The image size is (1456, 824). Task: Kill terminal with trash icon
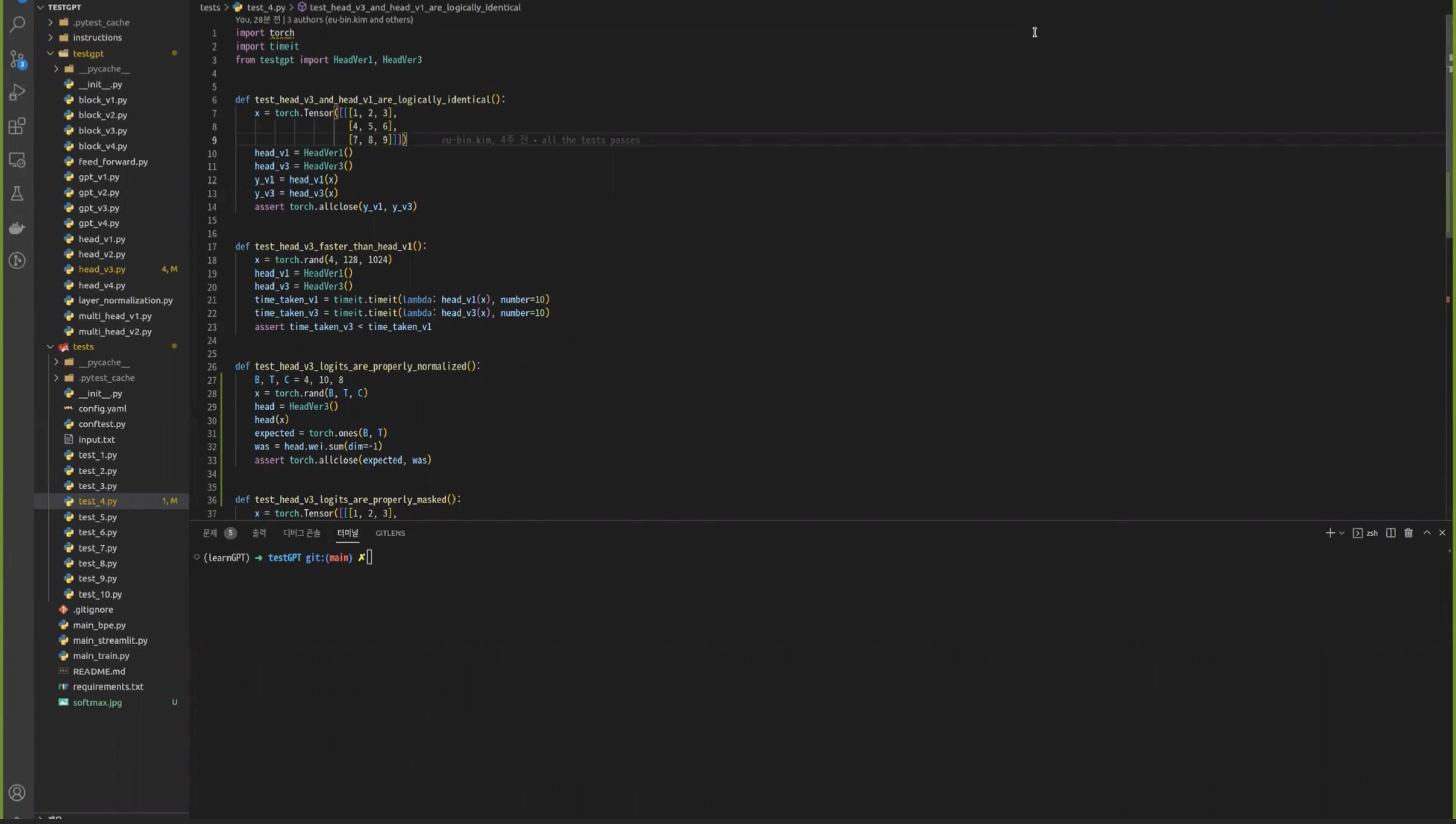click(1408, 533)
